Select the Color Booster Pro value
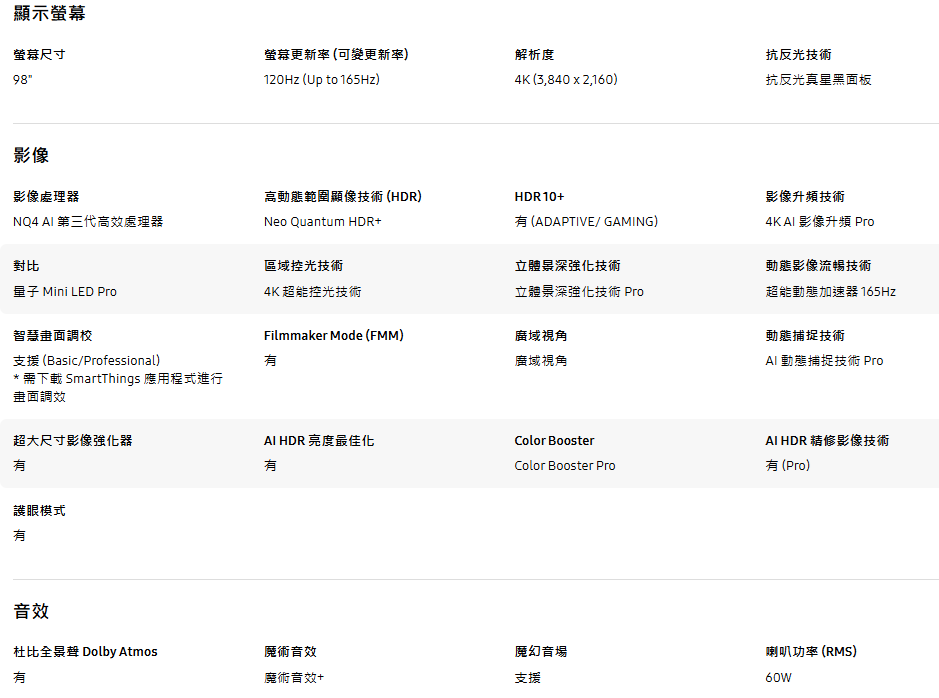939x698 pixels. point(565,466)
